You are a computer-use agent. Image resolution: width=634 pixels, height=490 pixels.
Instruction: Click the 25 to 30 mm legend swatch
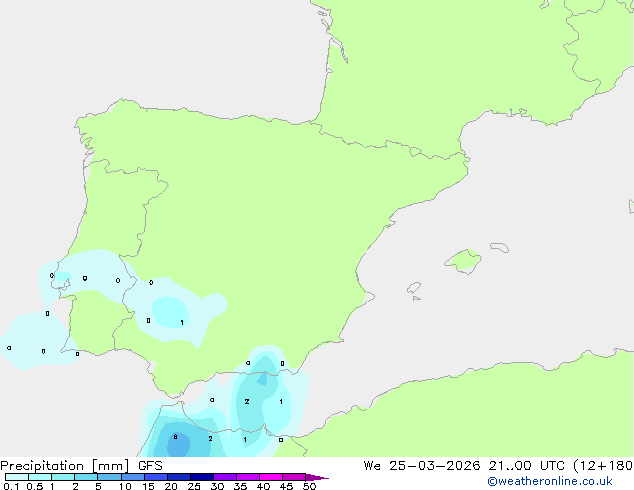coord(201,477)
